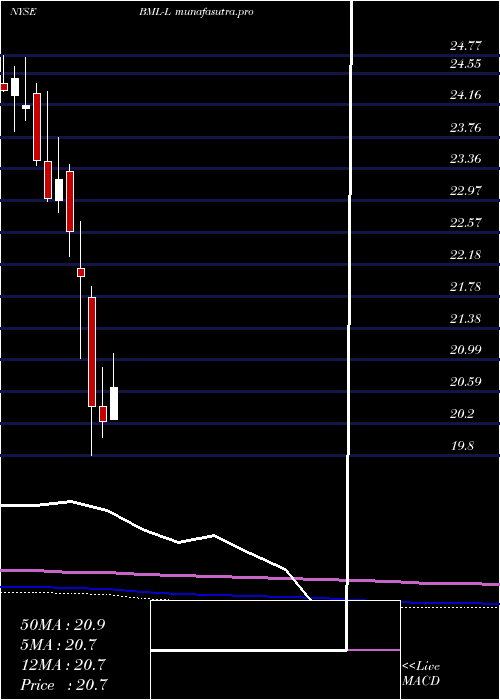Image resolution: width=500 pixels, height=700 pixels.
Task: Select the latest white candlestick near 20.59
Action: (x=114, y=404)
